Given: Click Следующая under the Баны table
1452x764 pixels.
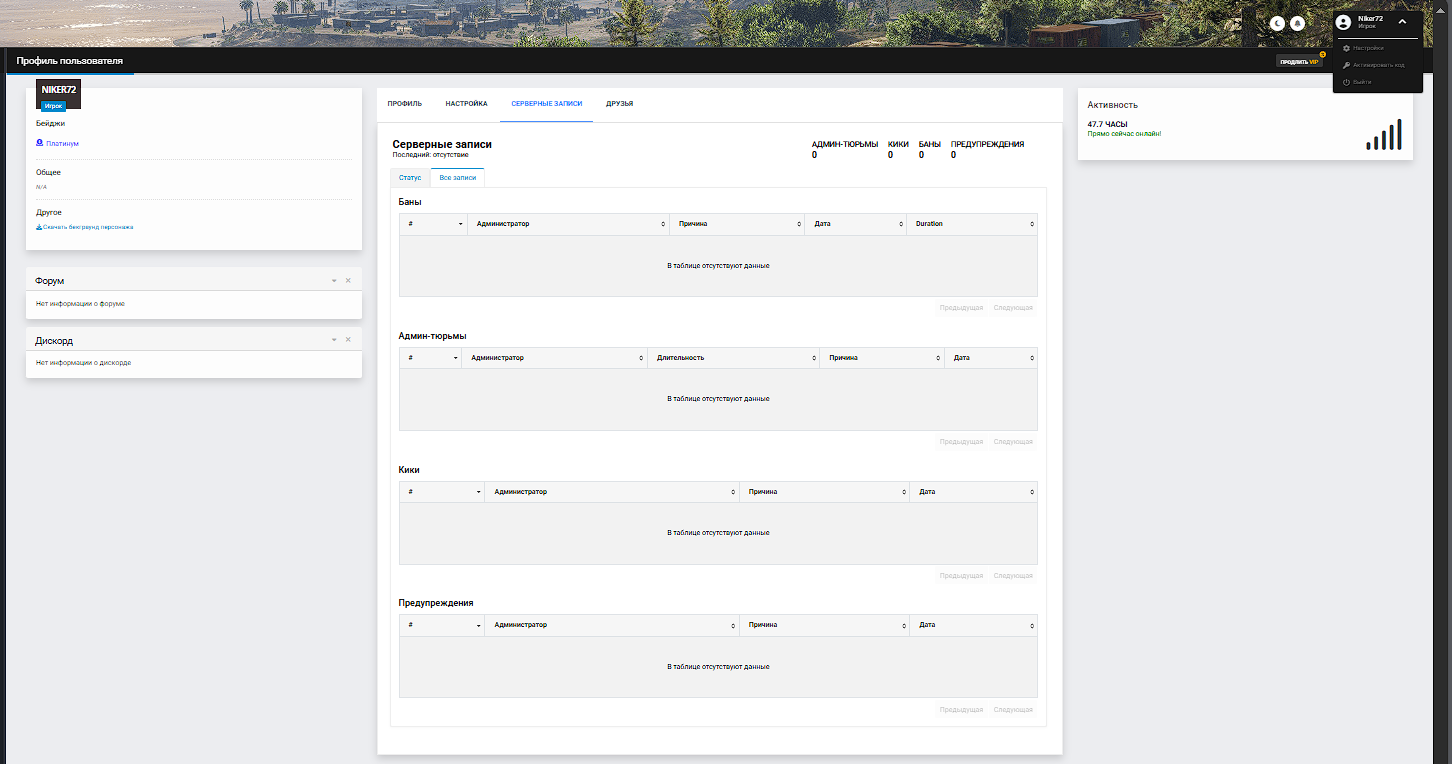Looking at the screenshot, I should point(1013,308).
